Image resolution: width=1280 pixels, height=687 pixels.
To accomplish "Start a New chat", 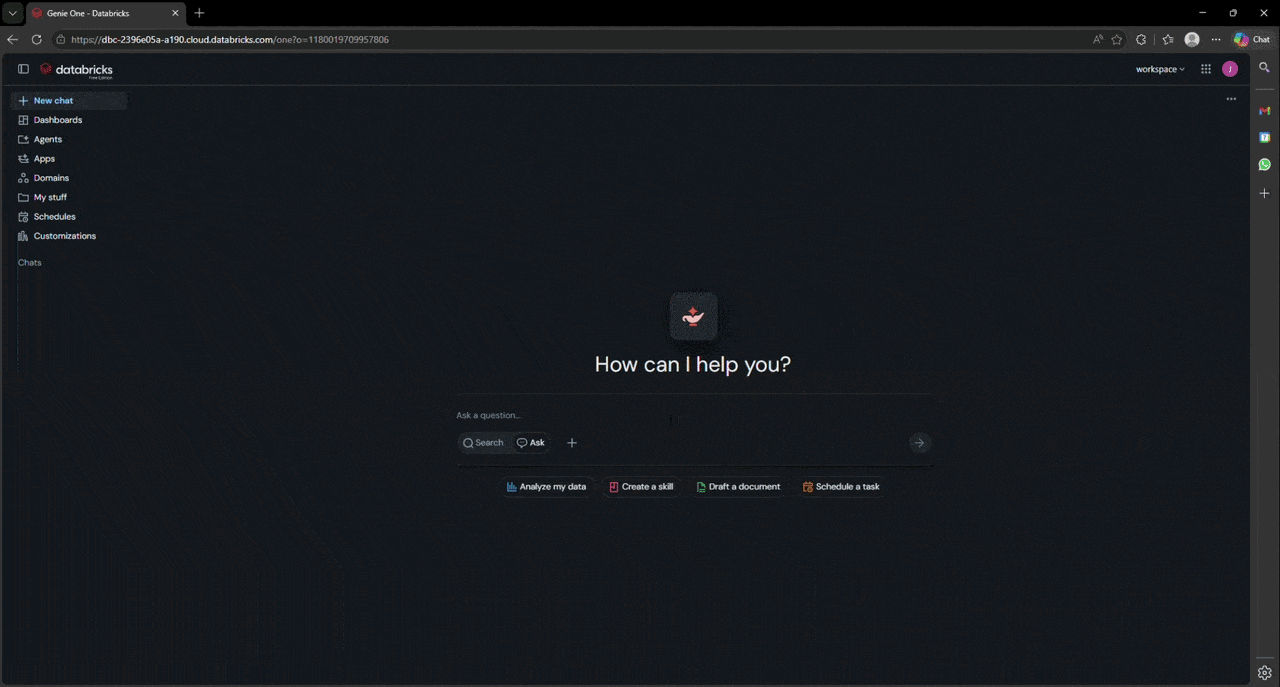I will coord(68,101).
